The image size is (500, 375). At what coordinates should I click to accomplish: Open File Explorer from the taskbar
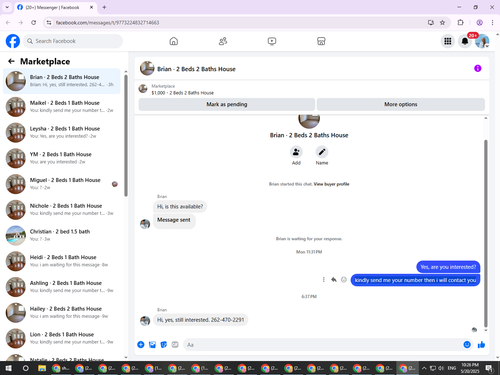pos(42,368)
